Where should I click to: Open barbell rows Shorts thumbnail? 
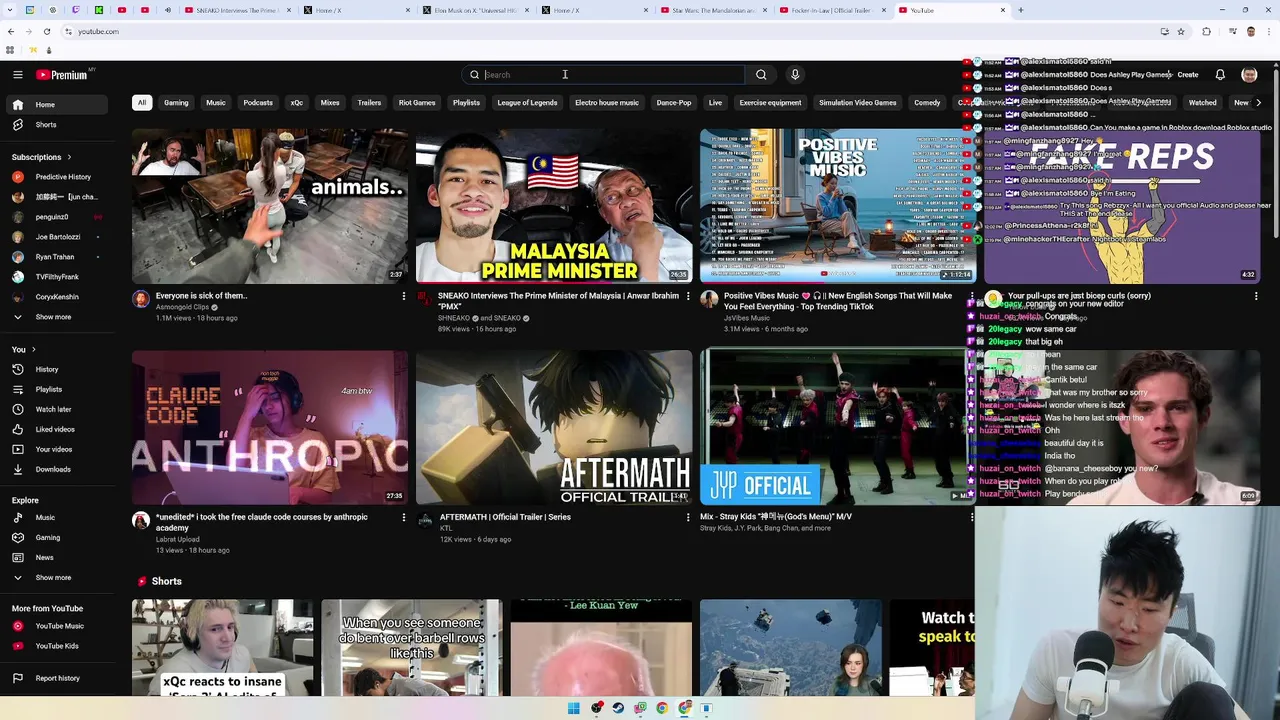(412, 648)
